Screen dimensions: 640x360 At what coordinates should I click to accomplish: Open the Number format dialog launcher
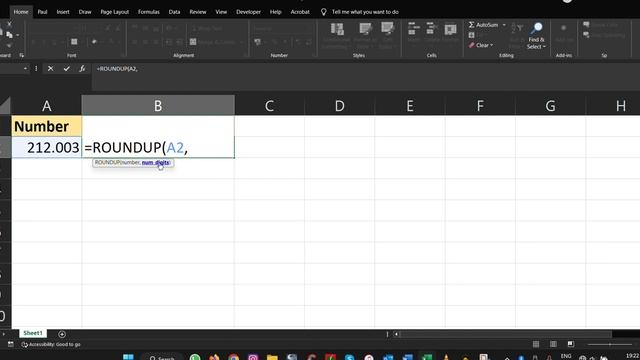pos(314,55)
